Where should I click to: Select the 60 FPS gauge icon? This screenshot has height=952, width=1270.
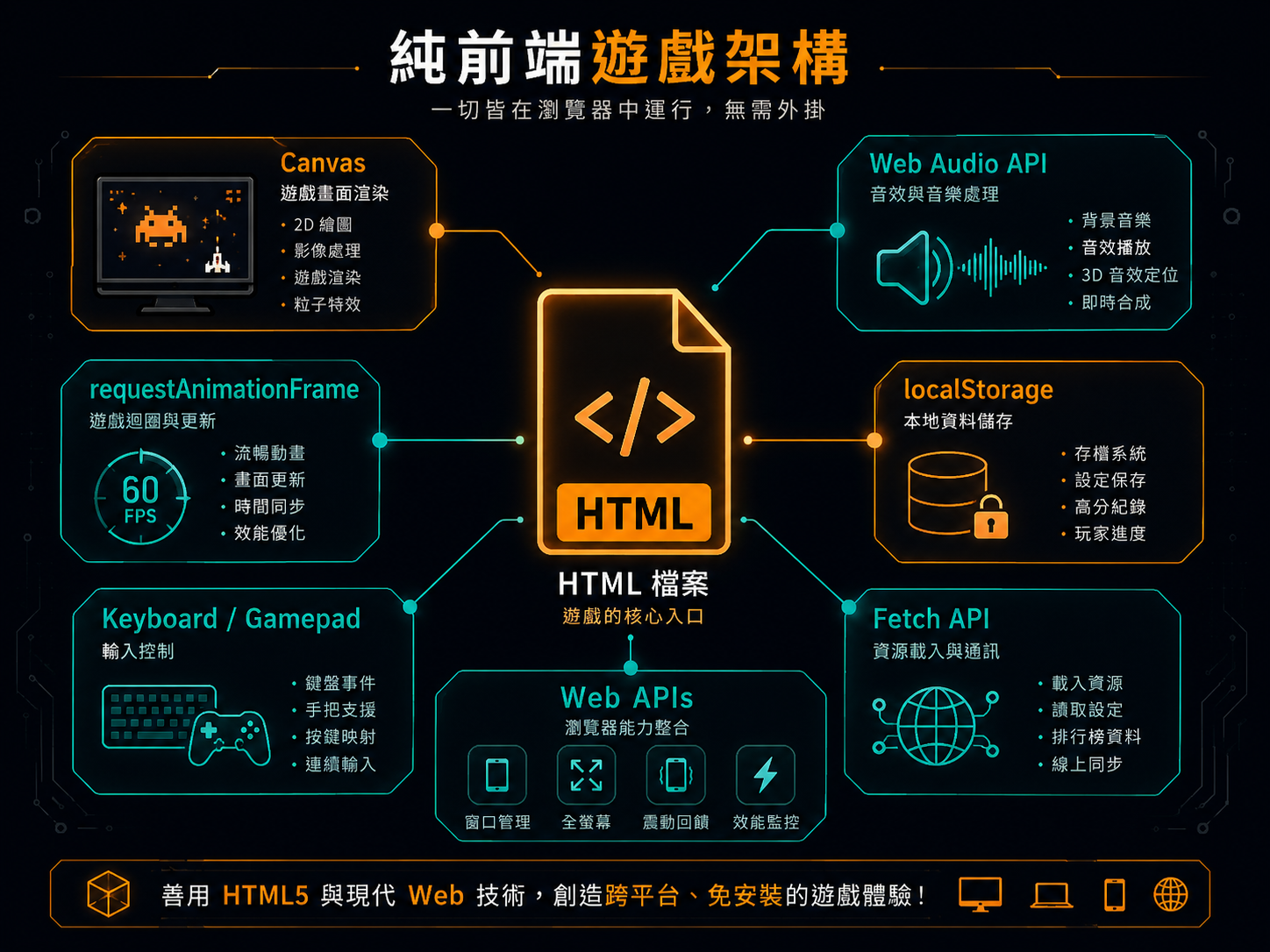pyautogui.click(x=141, y=498)
